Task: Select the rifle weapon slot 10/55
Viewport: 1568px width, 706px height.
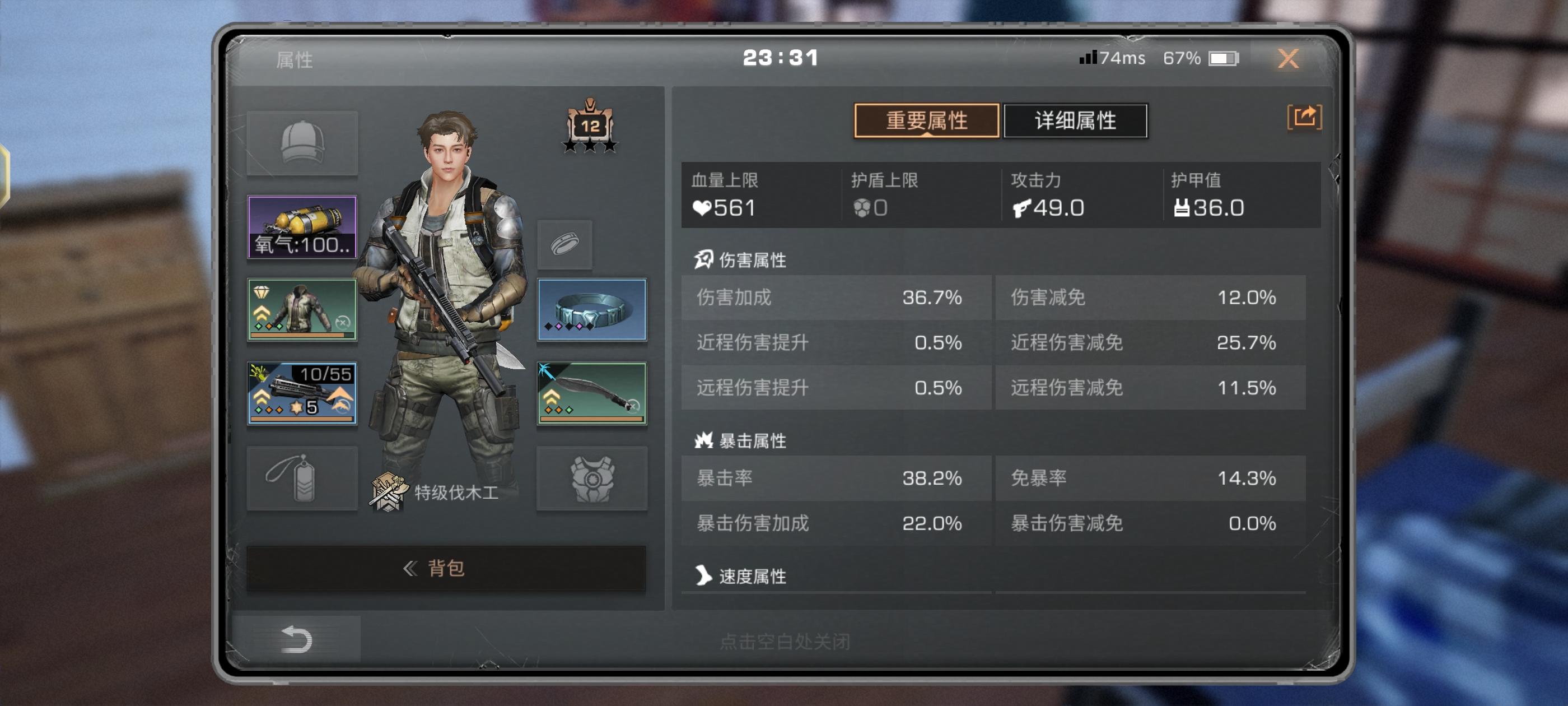Action: tap(302, 393)
